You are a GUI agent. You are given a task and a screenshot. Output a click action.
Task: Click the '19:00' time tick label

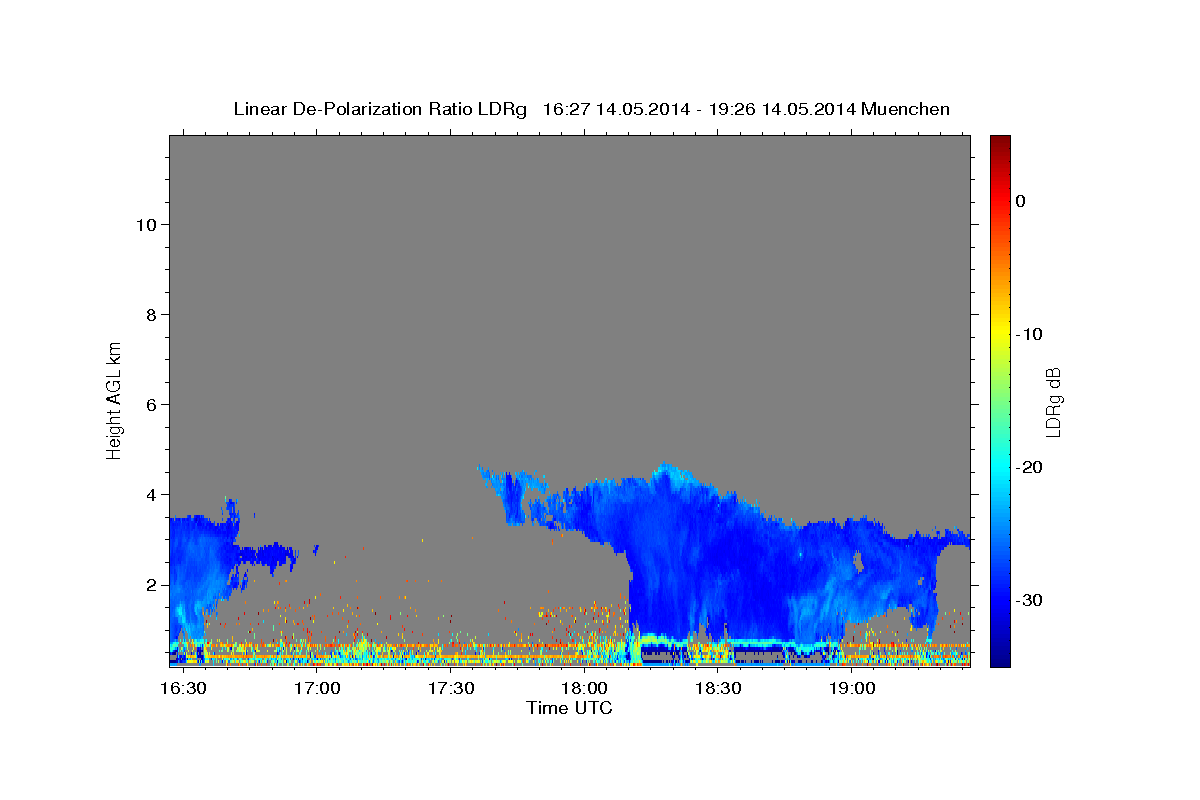pyautogui.click(x=852, y=689)
